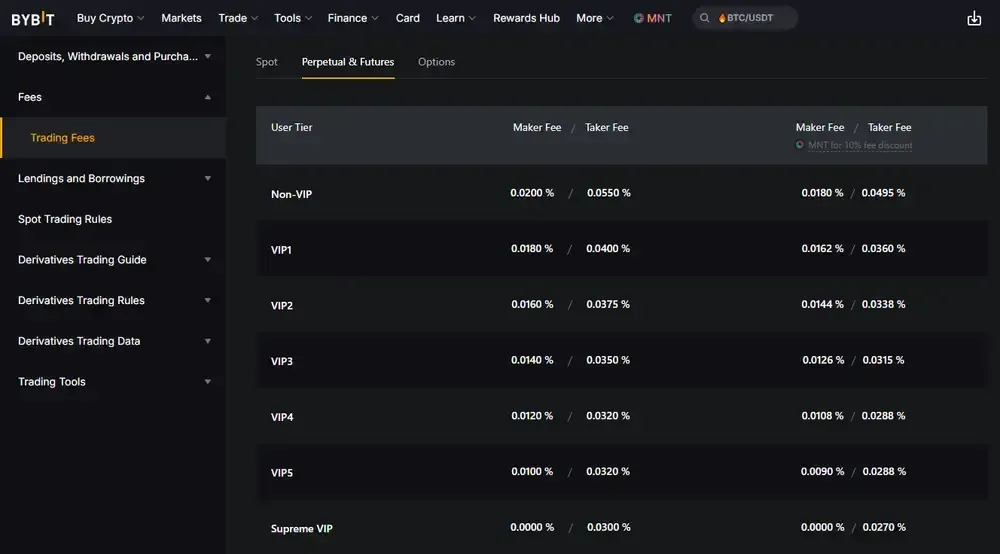Image resolution: width=1000 pixels, height=554 pixels.
Task: Click the Bybit logo
Action: tap(33, 18)
